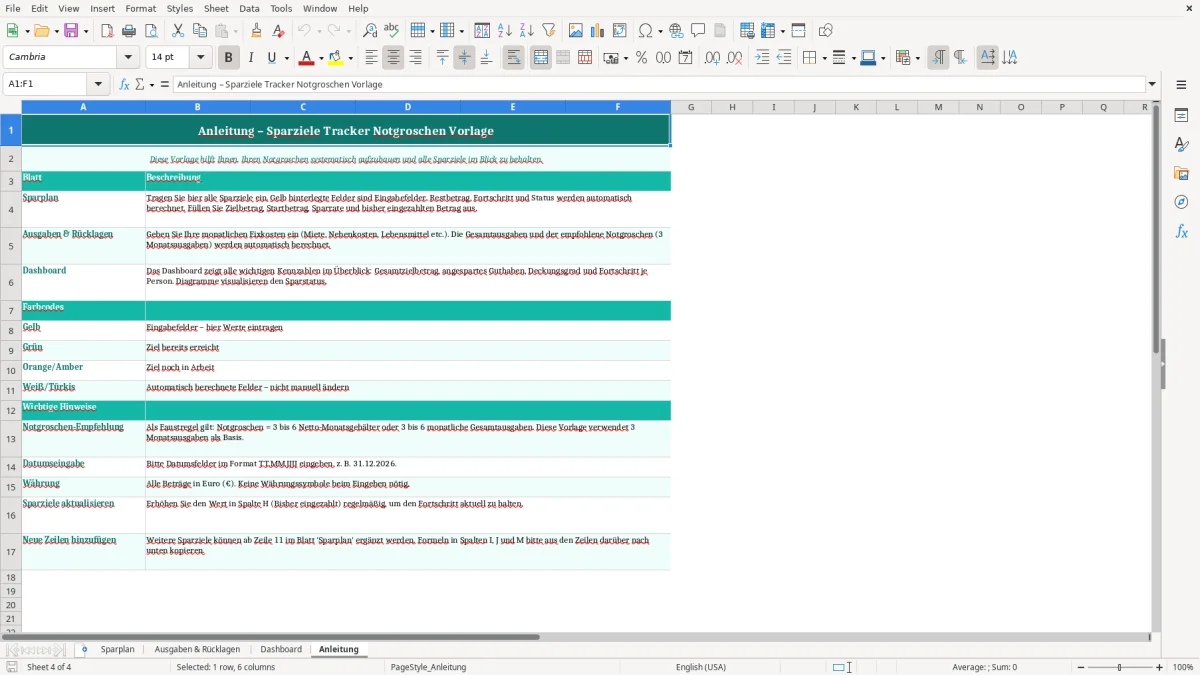
Task: Expand the formula bar
Action: click(1152, 84)
